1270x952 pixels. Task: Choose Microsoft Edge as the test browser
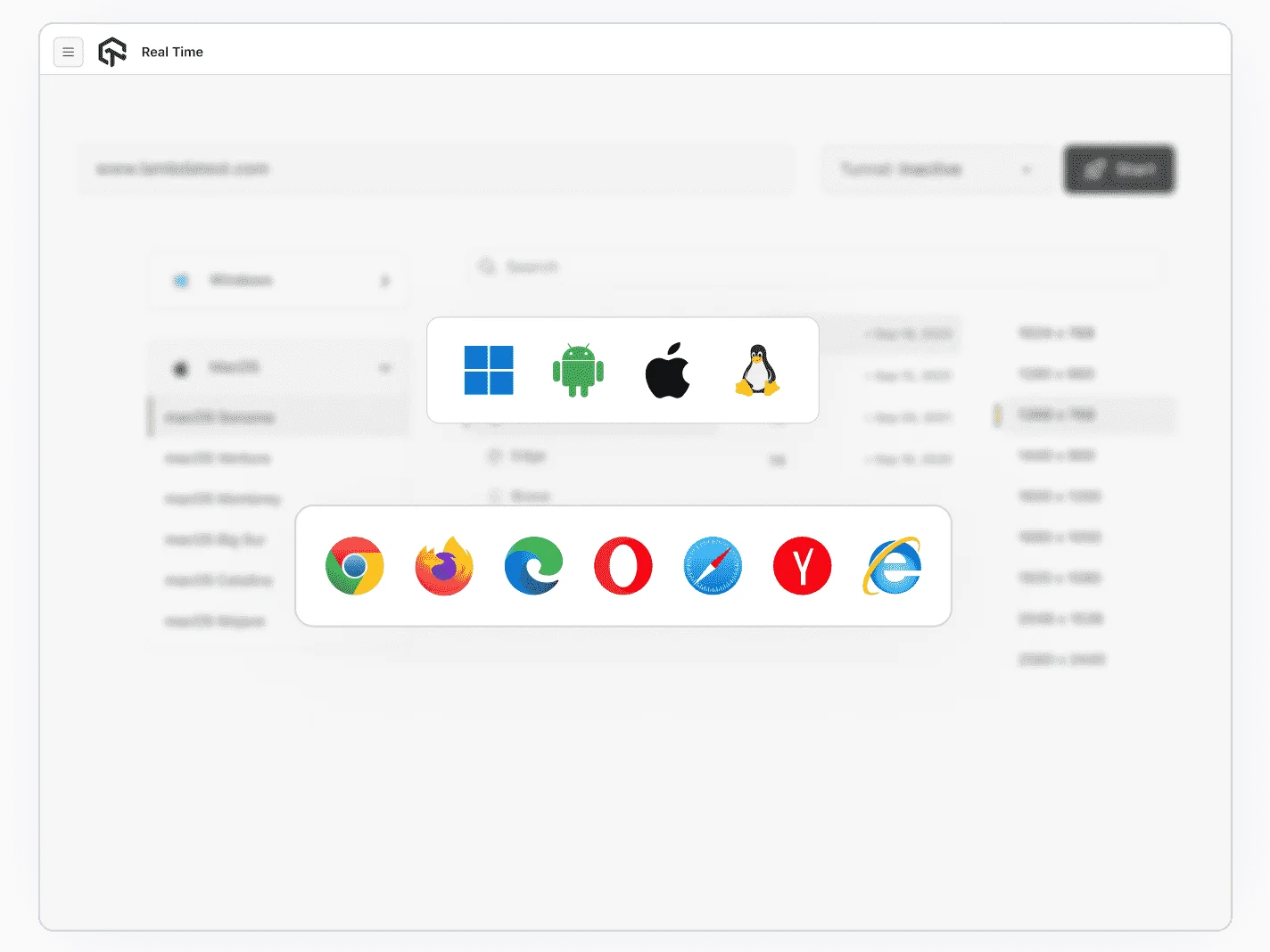coord(533,566)
